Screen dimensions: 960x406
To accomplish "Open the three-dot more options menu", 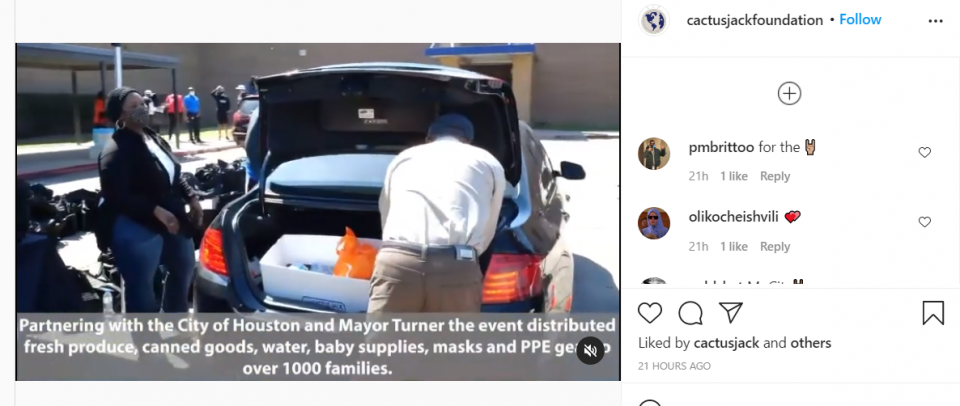I will [936, 21].
